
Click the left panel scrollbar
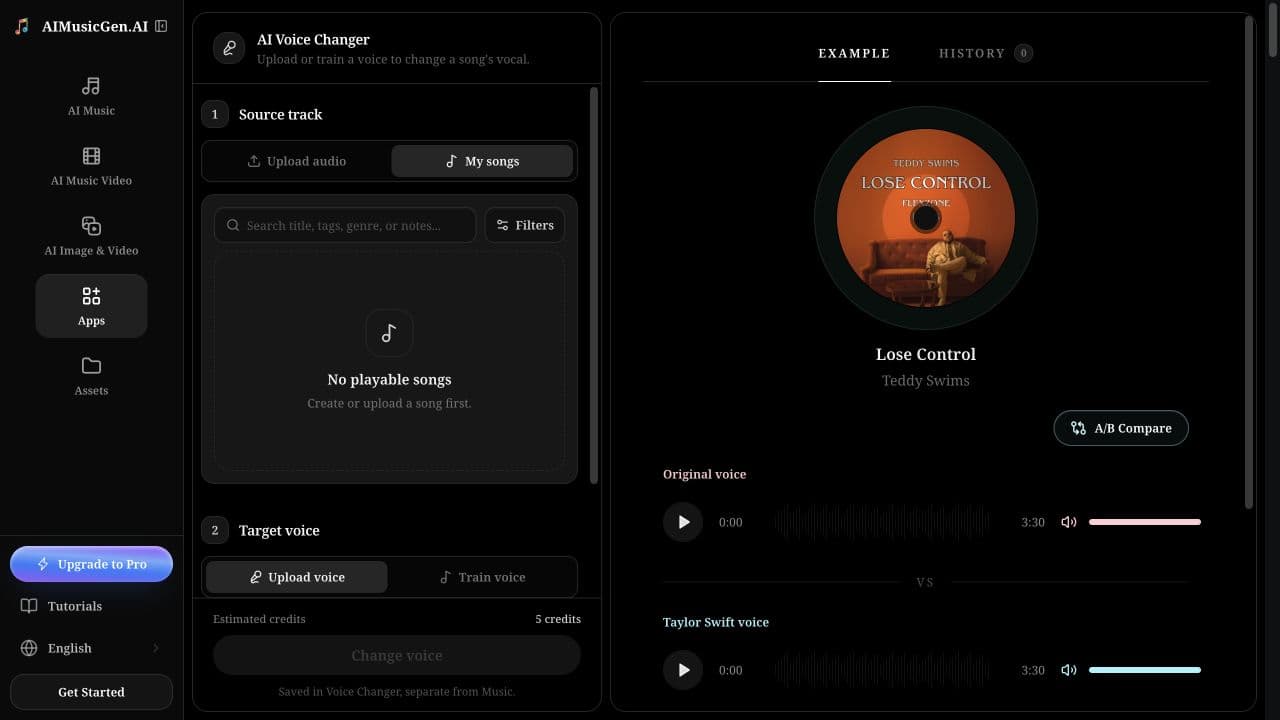594,286
